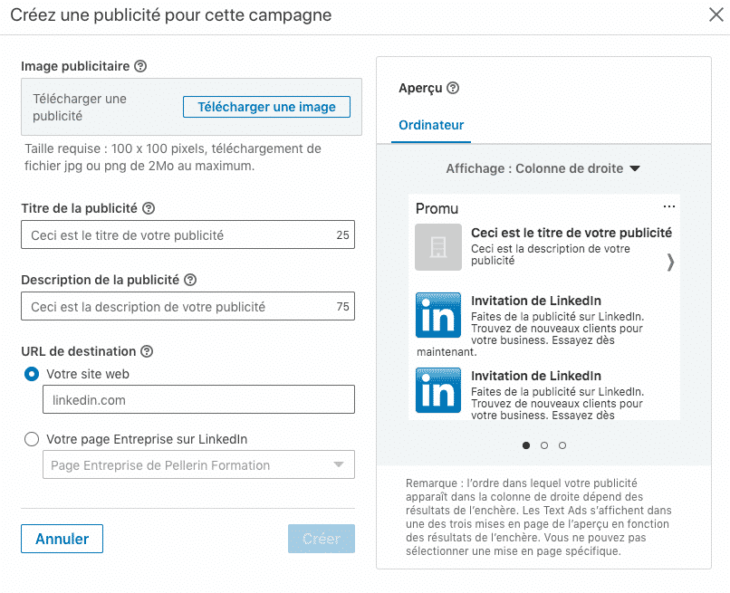Switch to the Ordinateur preview tab
Viewport: 730px width, 593px height.
click(x=431, y=125)
